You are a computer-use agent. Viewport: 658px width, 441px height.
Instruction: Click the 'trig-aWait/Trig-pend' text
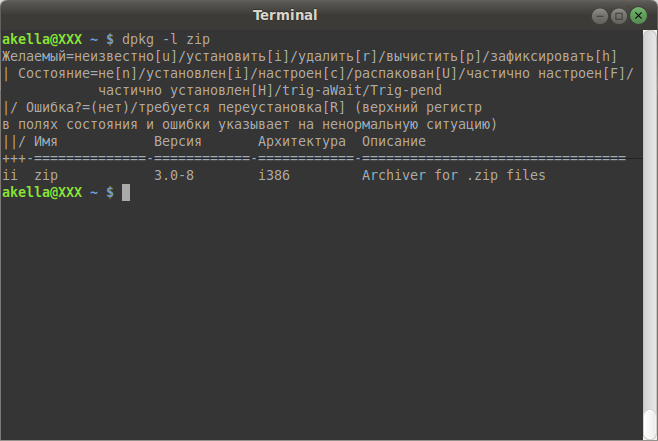[362, 91]
